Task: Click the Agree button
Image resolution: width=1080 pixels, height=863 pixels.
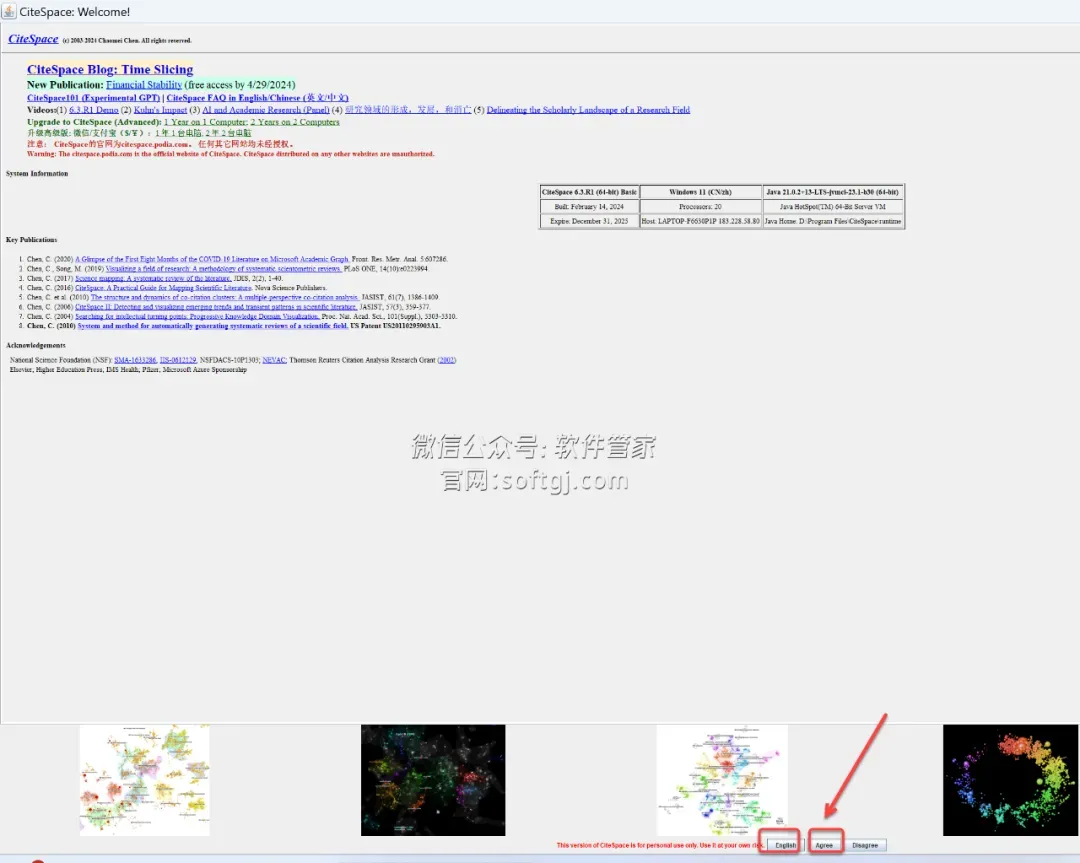Action: (824, 845)
